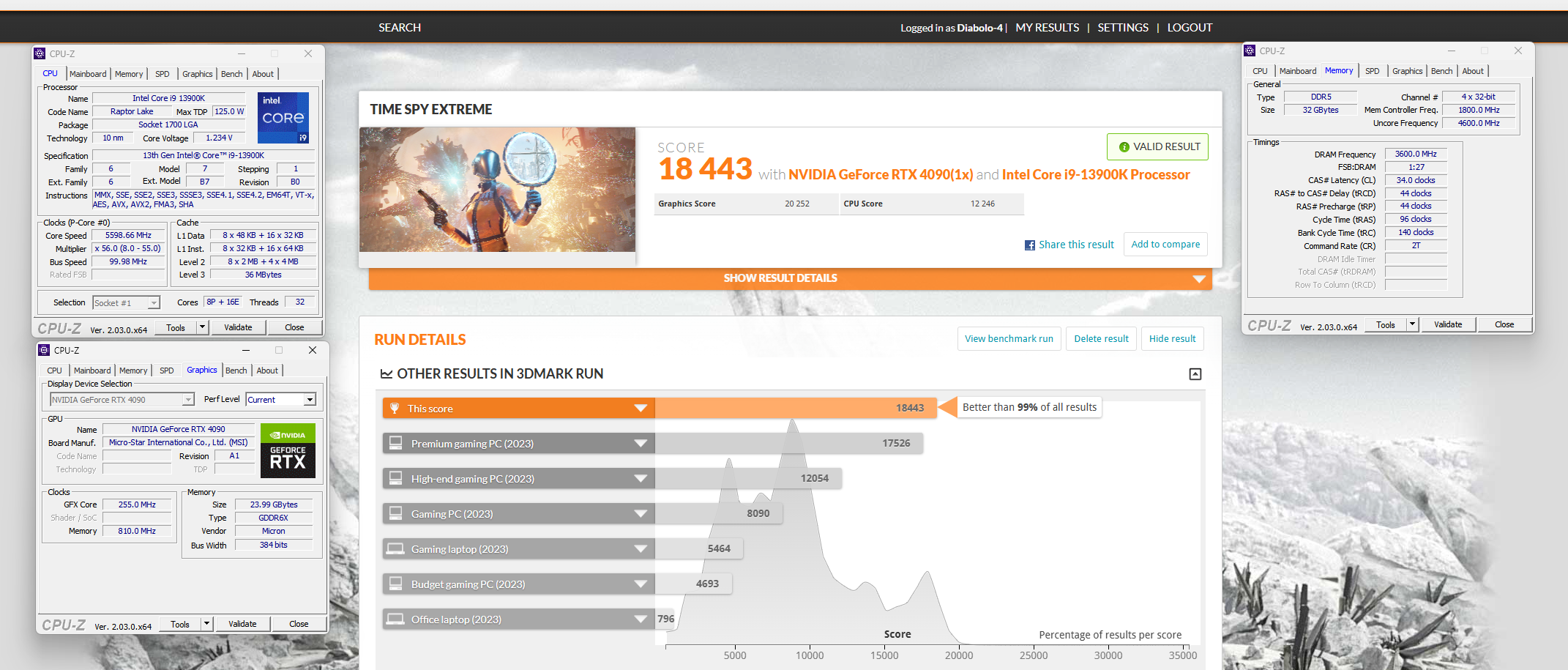Open Memory tab in Graphics window
The width and height of the screenshot is (1568, 670).
(133, 371)
